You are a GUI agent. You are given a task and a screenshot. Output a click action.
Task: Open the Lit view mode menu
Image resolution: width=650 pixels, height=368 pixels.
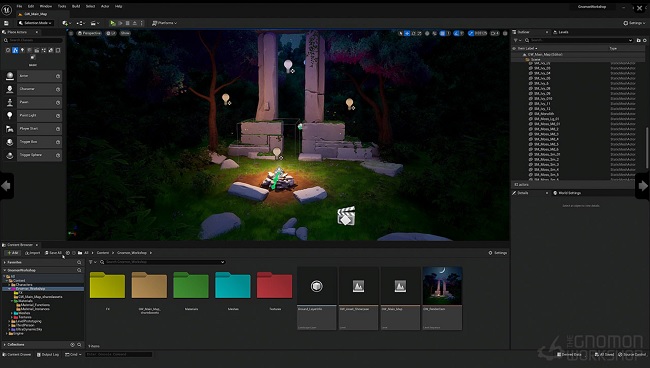pos(111,33)
